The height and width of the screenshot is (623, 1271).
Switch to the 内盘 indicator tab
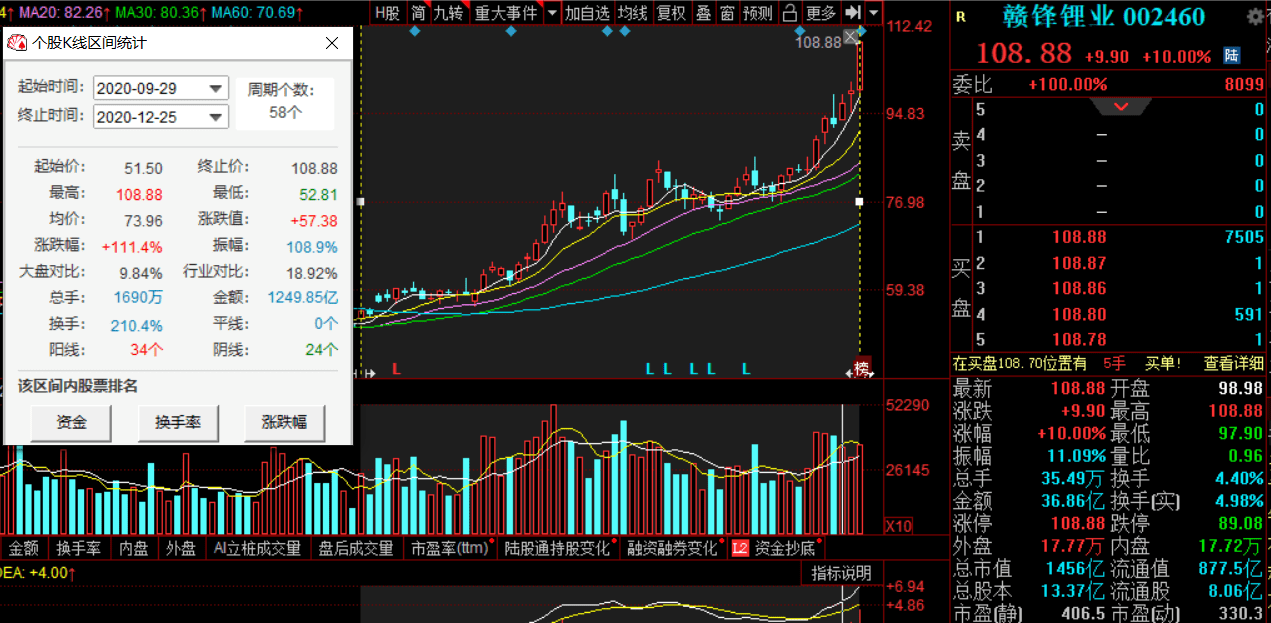(x=133, y=548)
